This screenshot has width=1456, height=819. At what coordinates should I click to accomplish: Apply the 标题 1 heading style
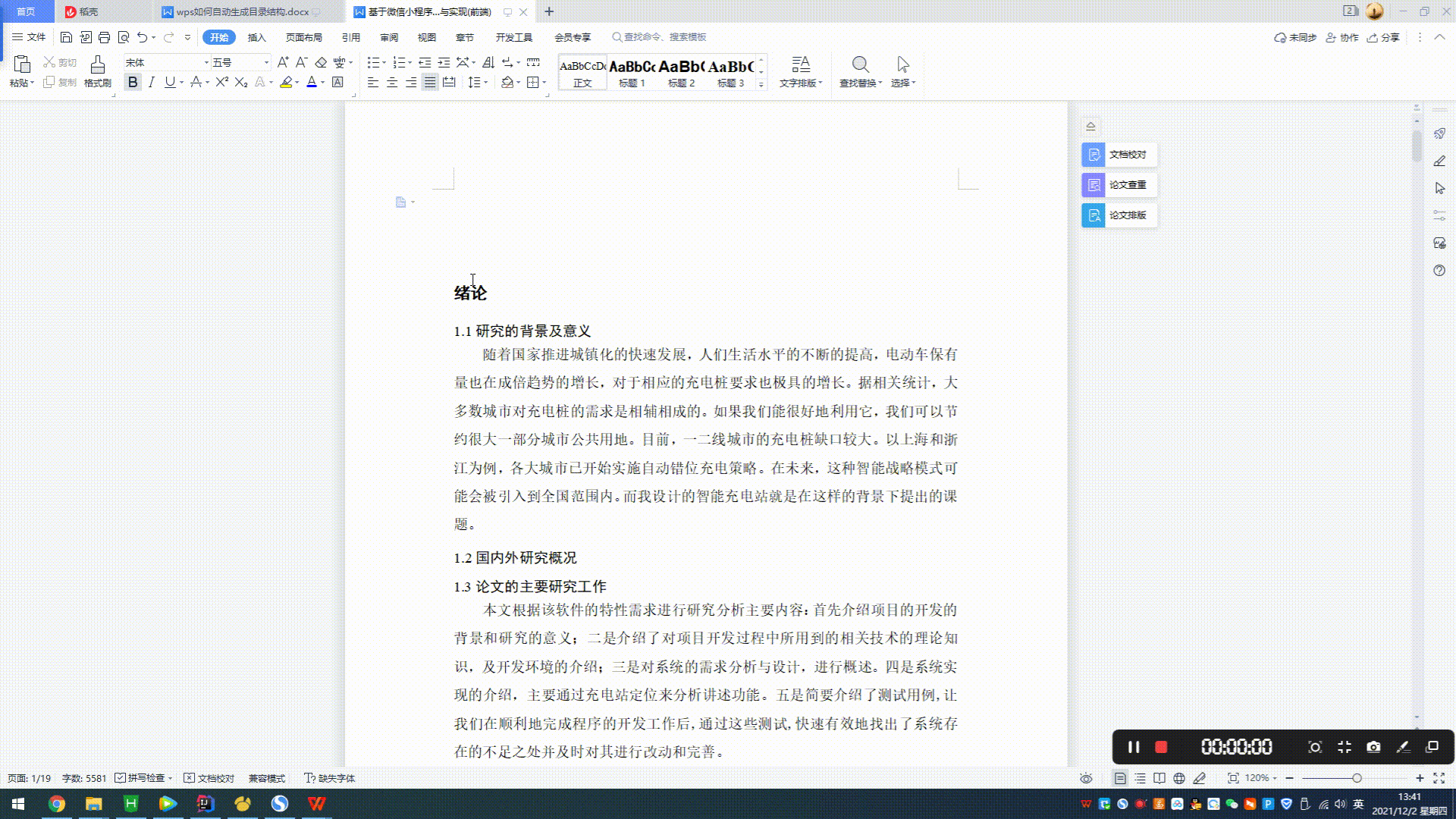pyautogui.click(x=632, y=73)
